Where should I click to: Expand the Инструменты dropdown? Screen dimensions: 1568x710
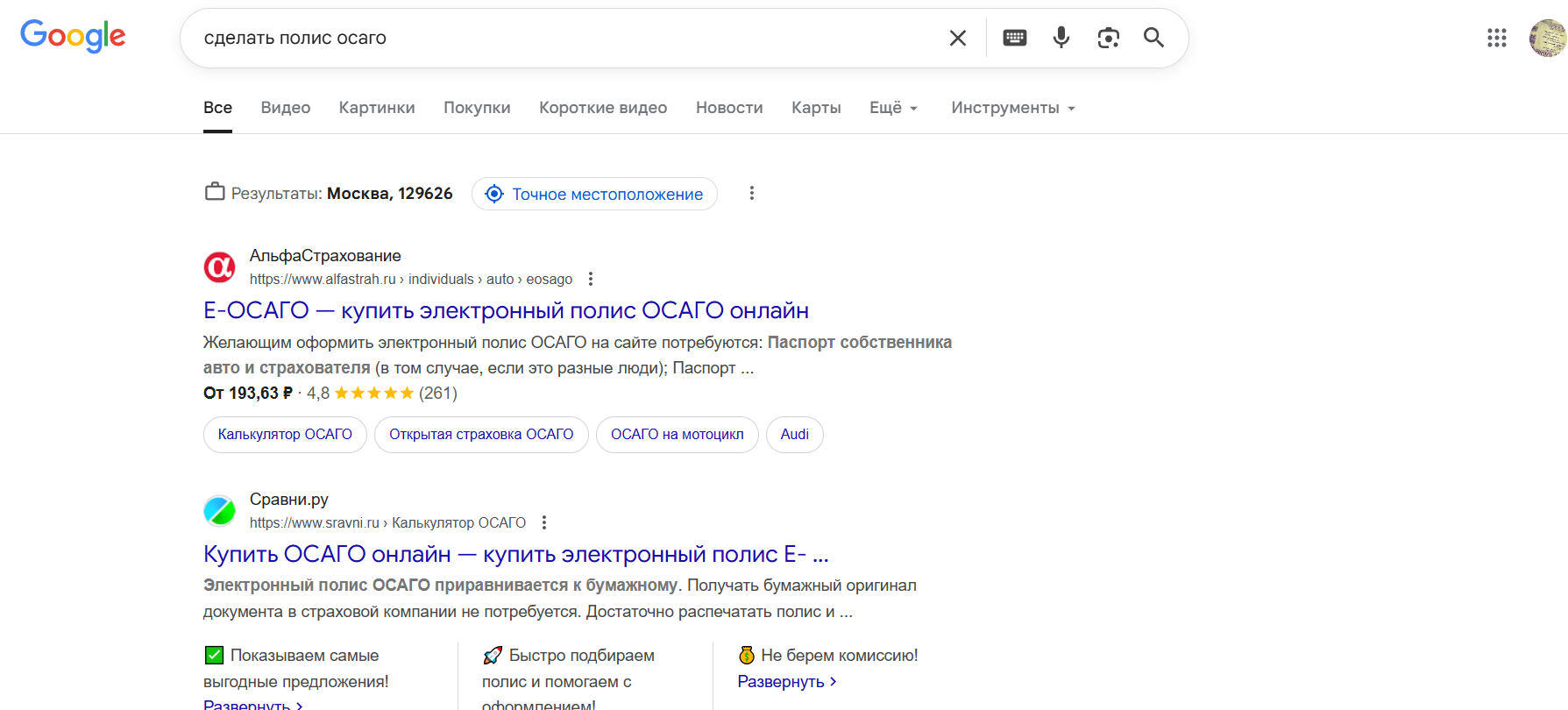coord(1012,108)
